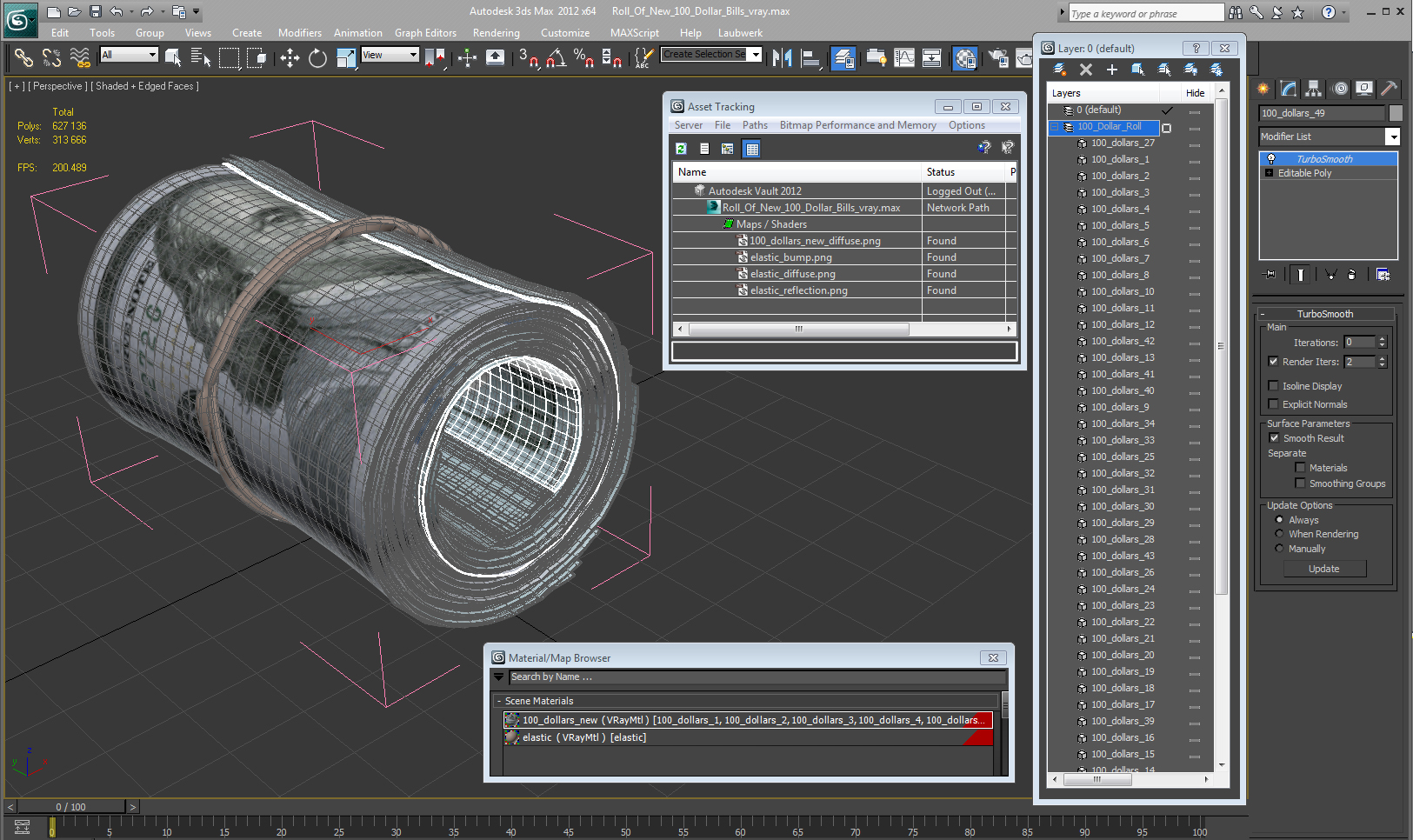Switch Asset Tracking to table view
Image resolution: width=1413 pixels, height=840 pixels.
tap(752, 149)
